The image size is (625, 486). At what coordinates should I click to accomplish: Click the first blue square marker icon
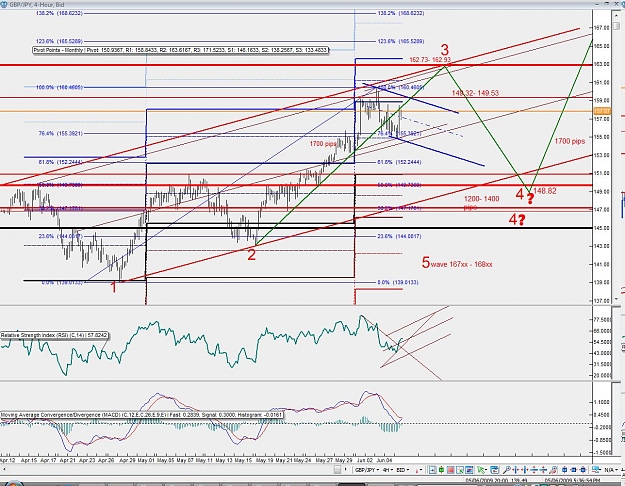coord(564,470)
